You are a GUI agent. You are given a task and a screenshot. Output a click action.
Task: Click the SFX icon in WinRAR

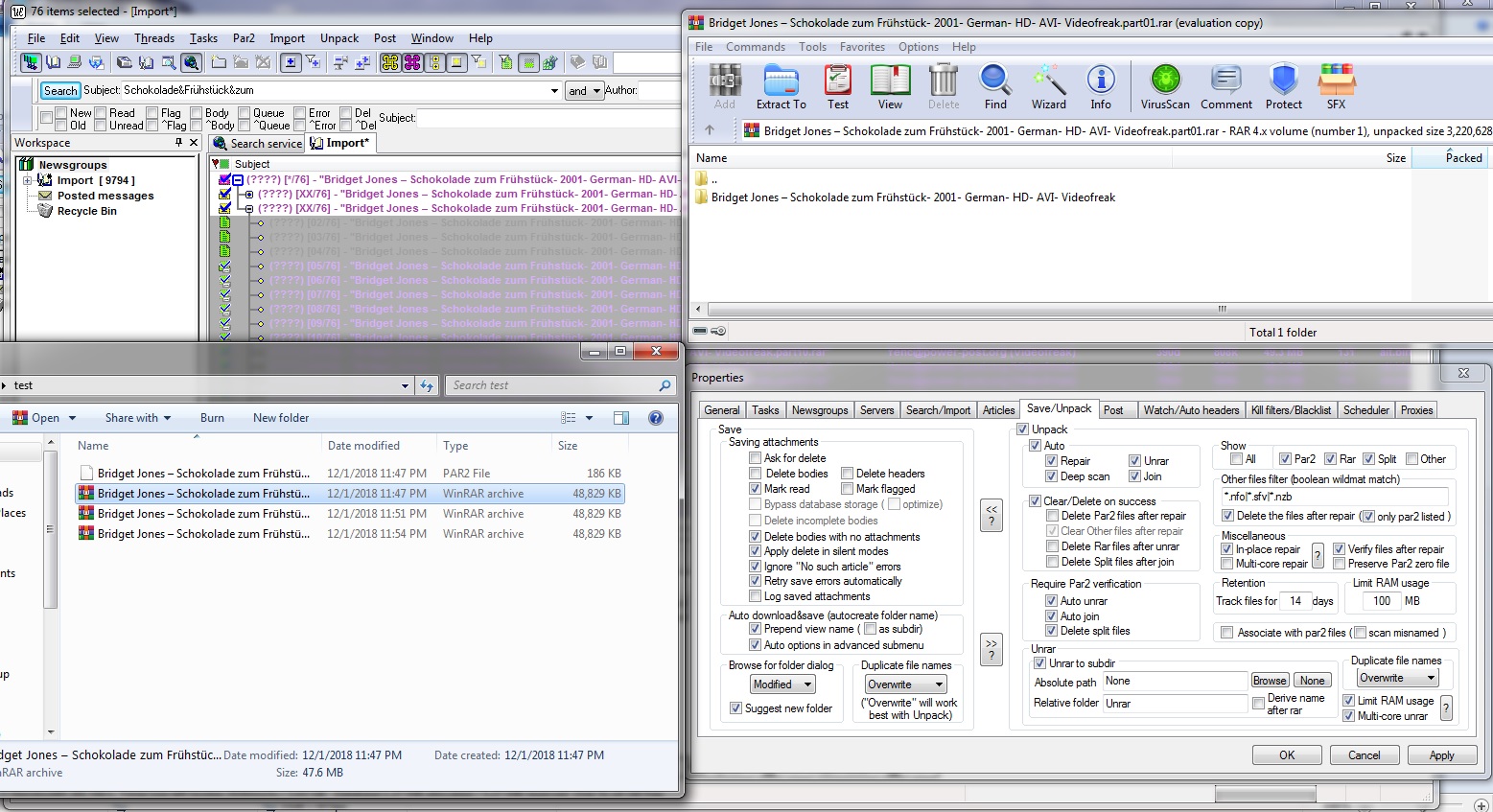[x=1336, y=86]
